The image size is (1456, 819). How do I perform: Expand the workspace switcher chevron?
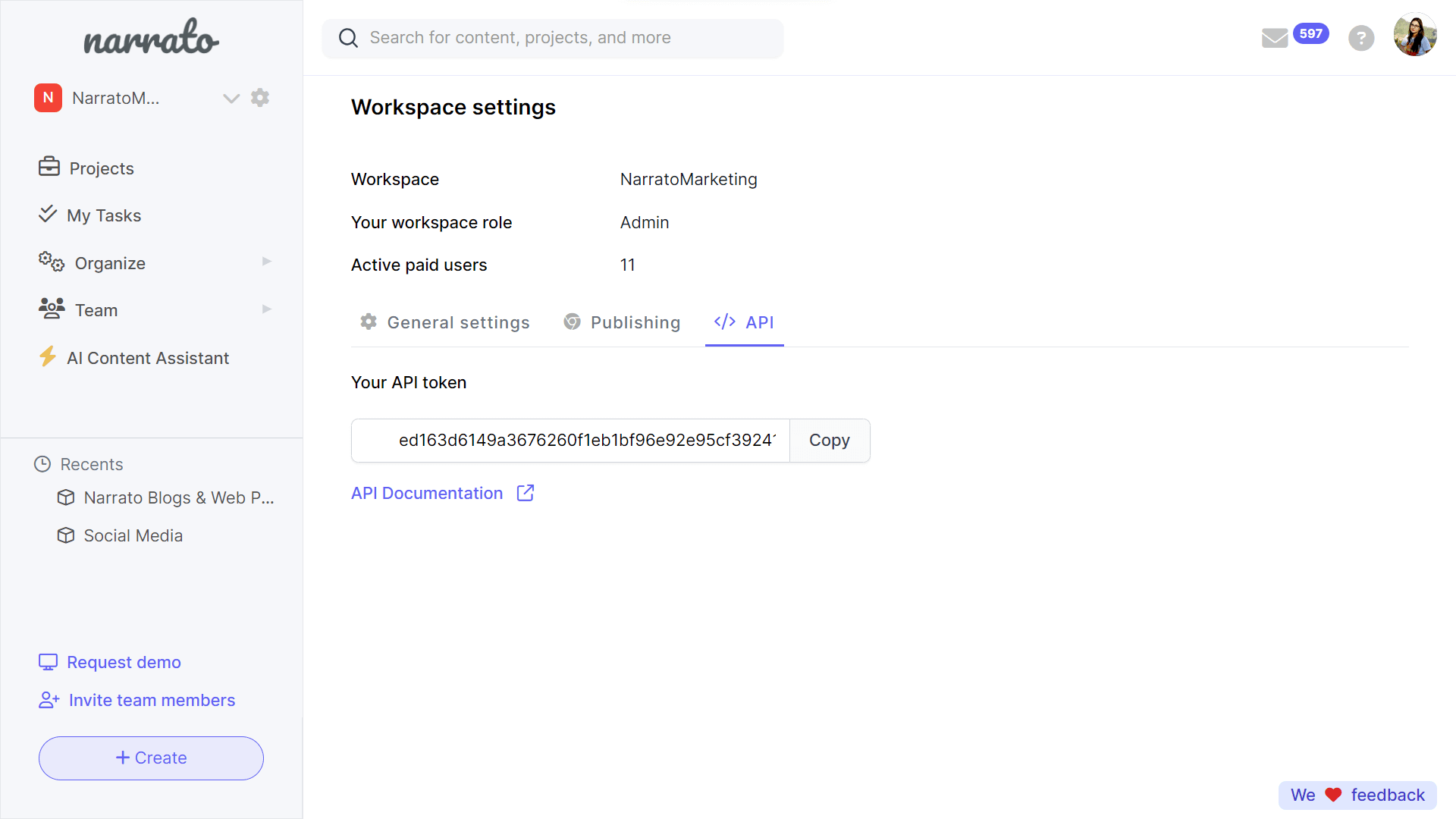pos(231,98)
